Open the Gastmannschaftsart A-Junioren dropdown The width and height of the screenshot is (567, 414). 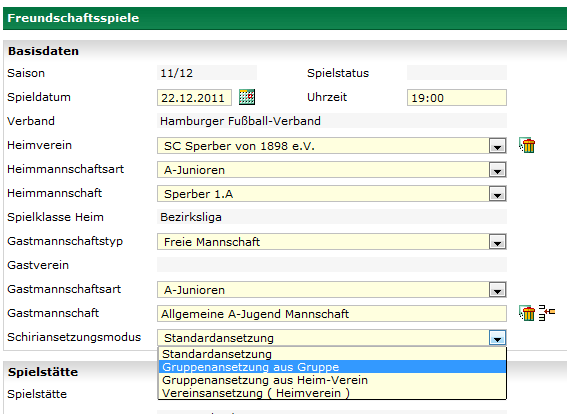tap(498, 290)
